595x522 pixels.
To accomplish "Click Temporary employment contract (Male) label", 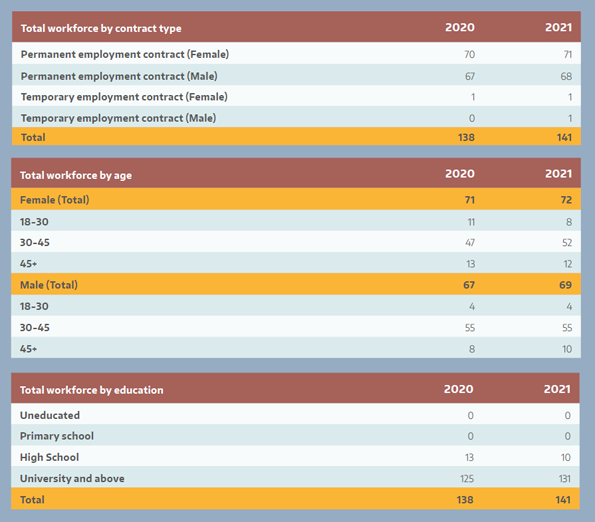I will point(118,118).
